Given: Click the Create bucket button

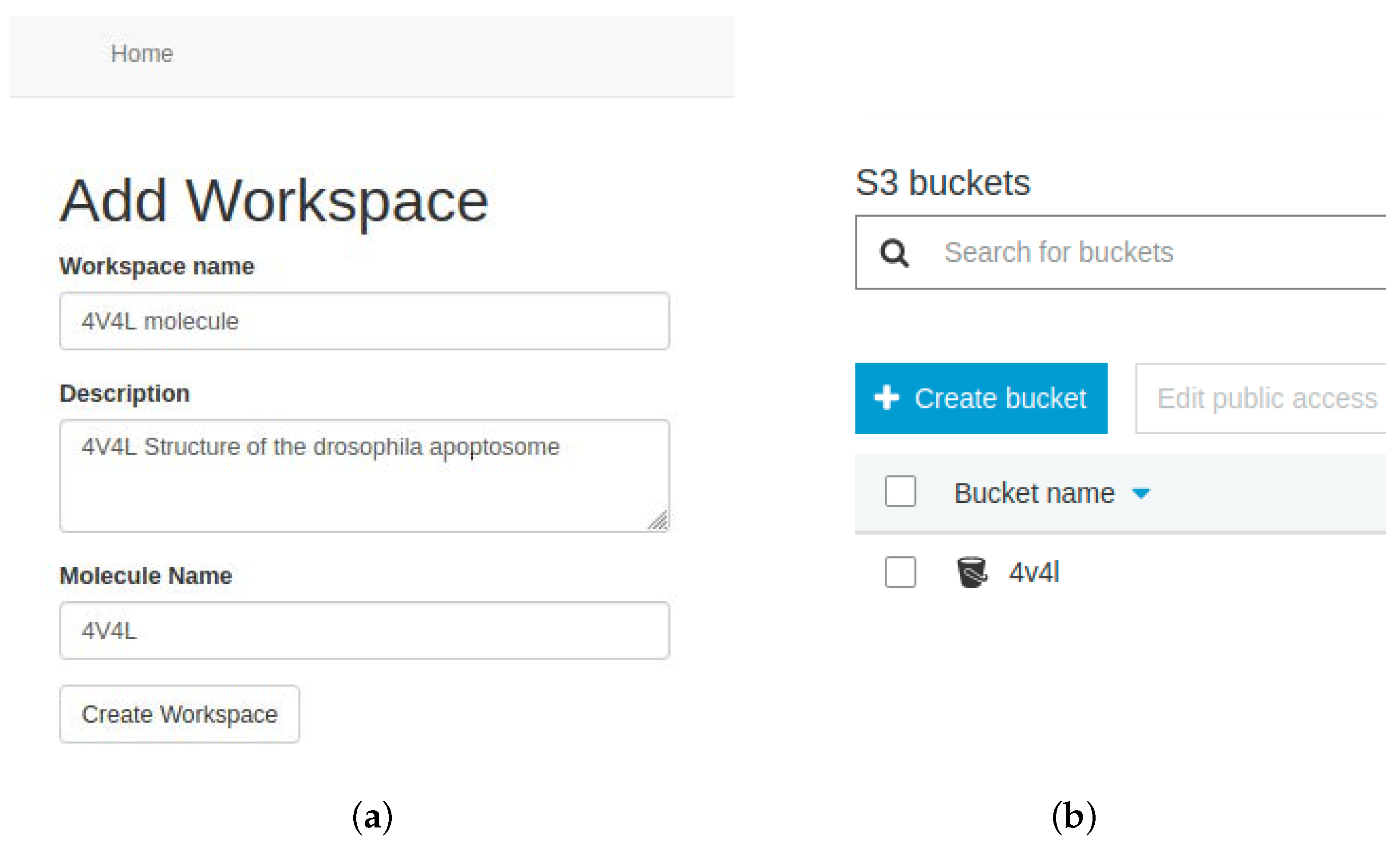Looking at the screenshot, I should 981,398.
